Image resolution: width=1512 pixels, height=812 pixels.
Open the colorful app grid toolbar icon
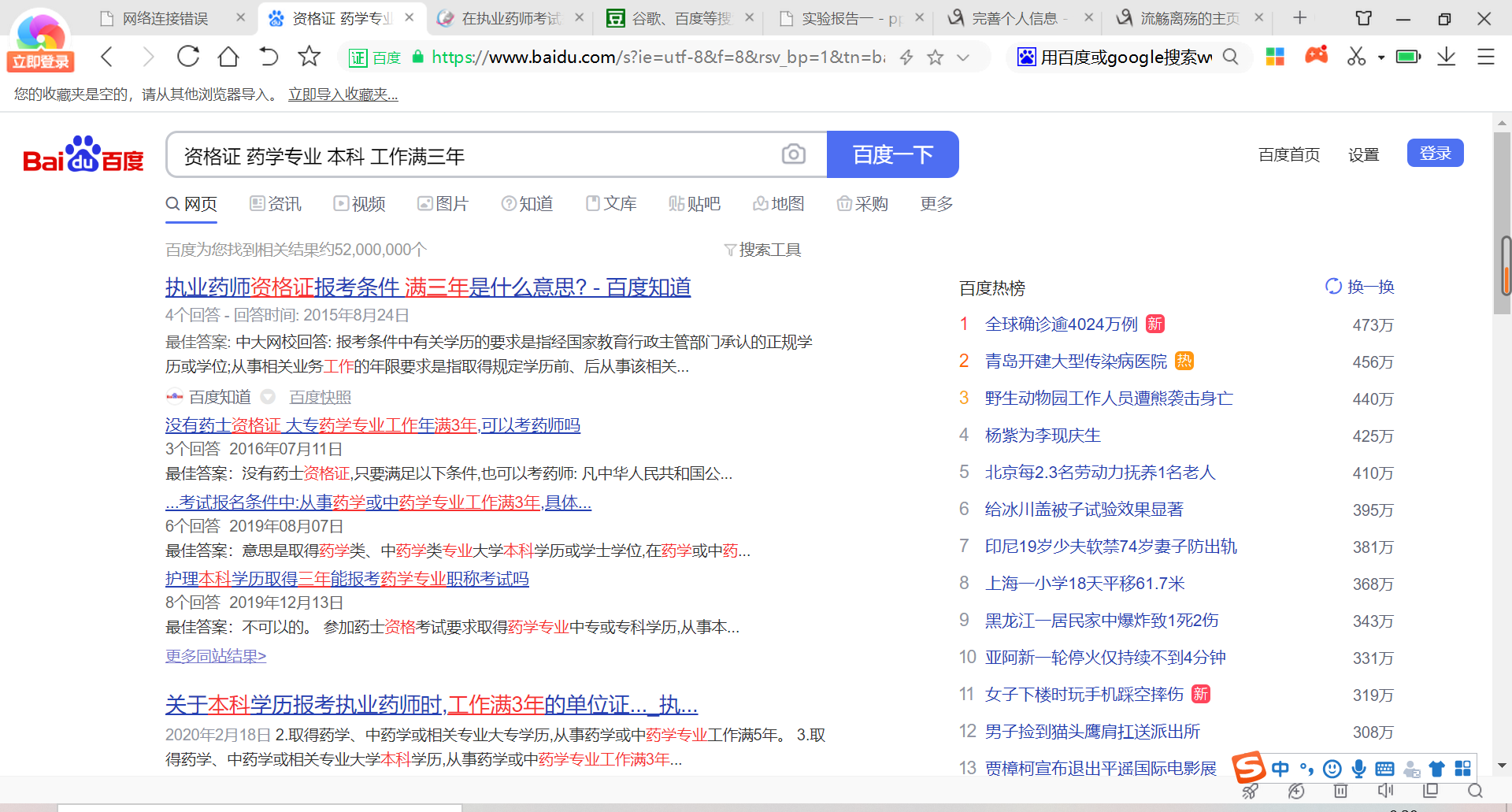[1275, 57]
